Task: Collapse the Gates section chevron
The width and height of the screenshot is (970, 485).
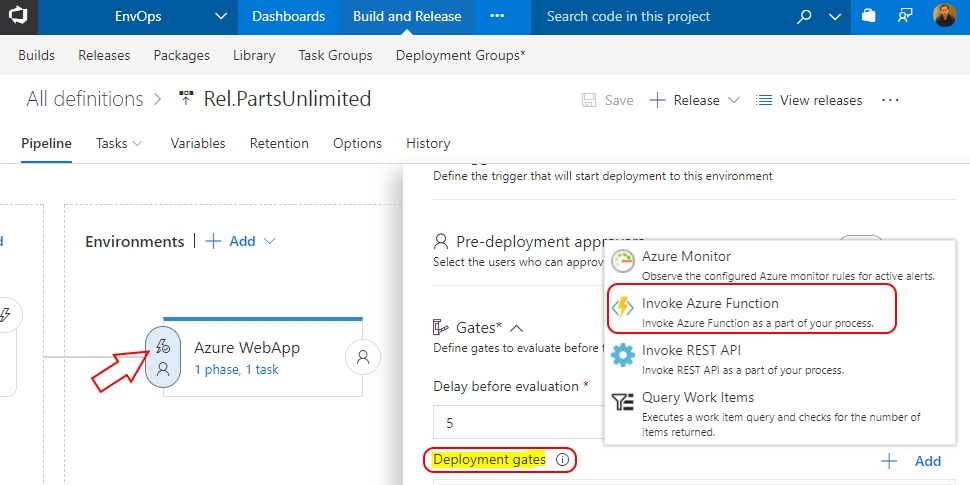Action: pyautogui.click(x=517, y=328)
